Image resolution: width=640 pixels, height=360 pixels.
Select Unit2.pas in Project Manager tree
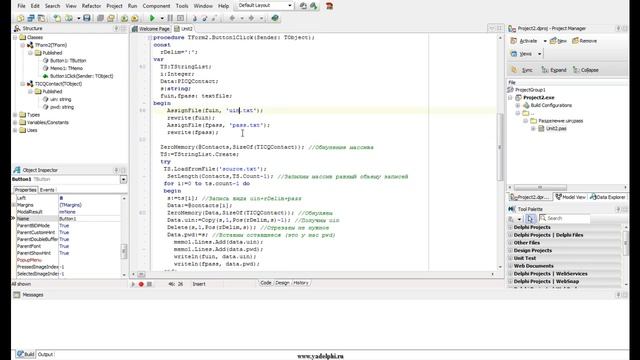[x=556, y=129]
